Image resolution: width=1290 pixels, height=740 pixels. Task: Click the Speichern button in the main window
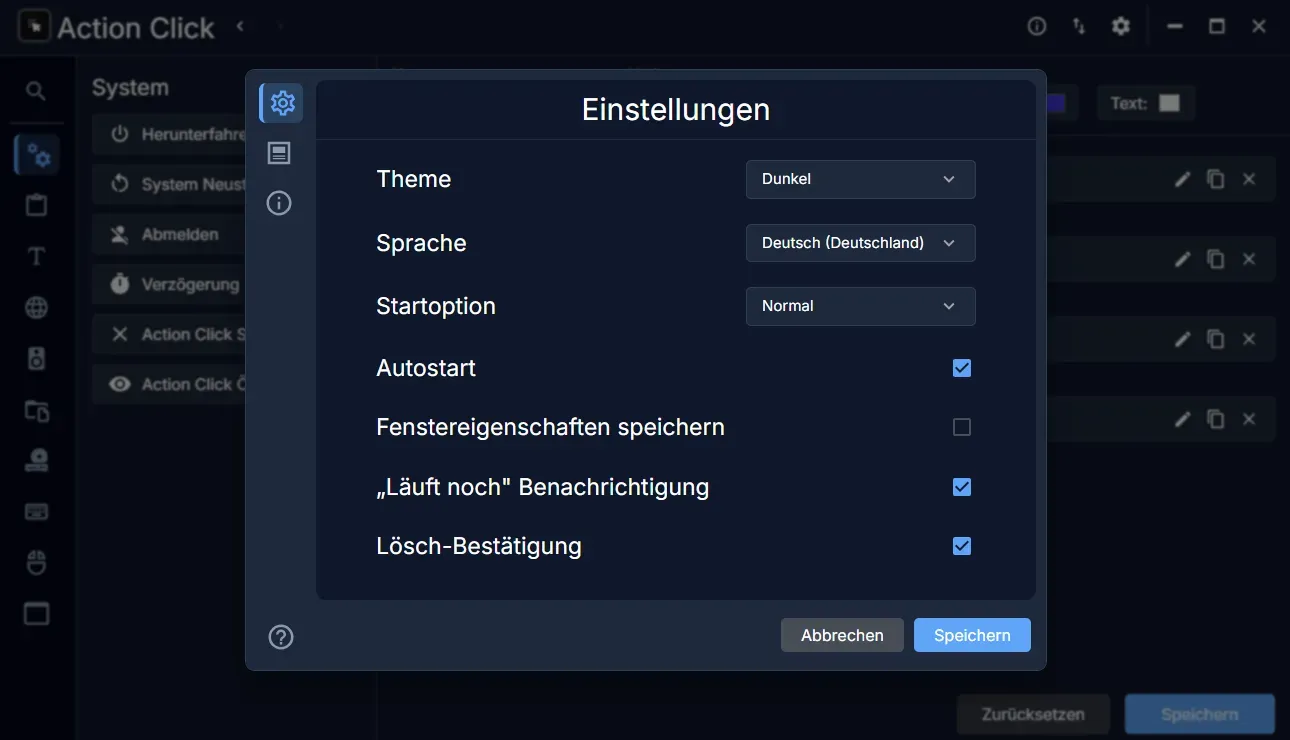(1200, 715)
